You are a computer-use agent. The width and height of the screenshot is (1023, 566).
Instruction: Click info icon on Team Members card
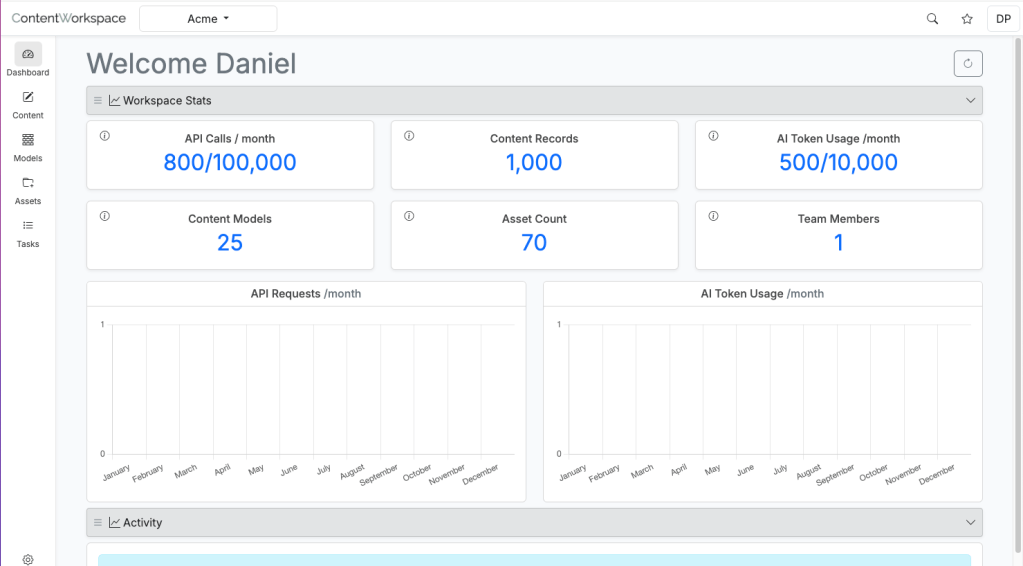coord(713,216)
